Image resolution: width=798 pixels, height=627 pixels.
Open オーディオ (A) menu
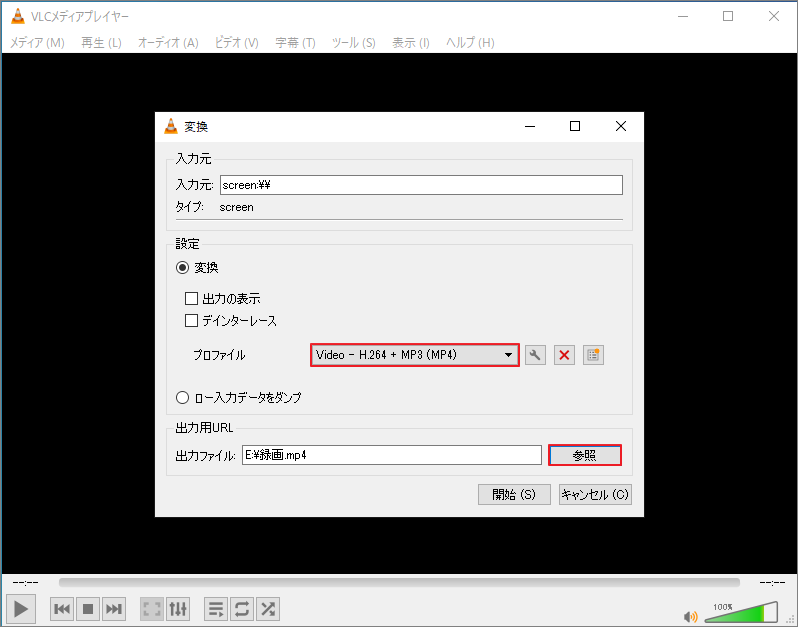[x=168, y=43]
